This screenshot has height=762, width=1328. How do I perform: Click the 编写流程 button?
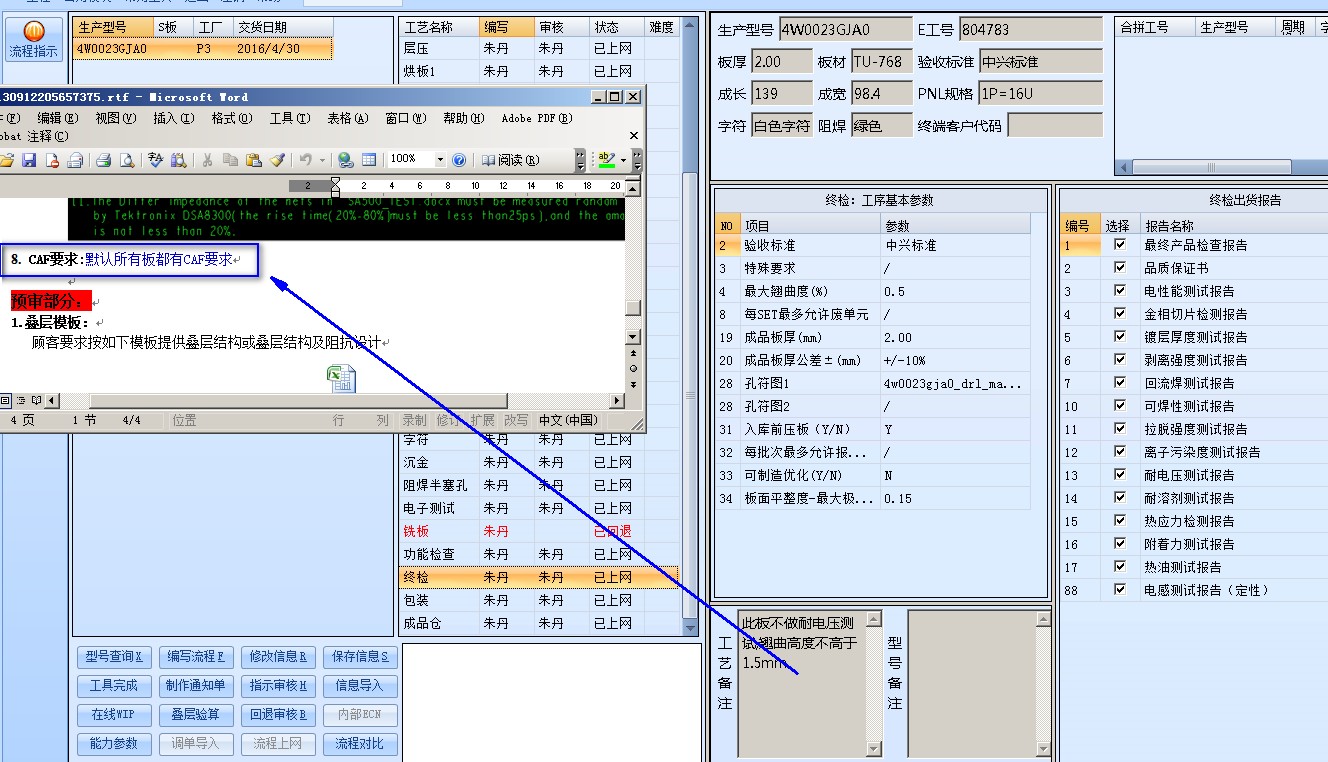coord(197,657)
